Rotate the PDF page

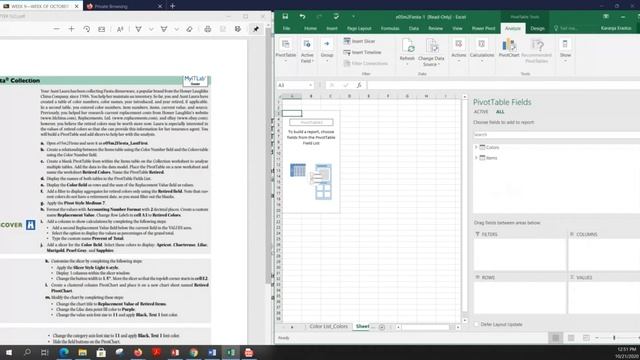coord(87,29)
